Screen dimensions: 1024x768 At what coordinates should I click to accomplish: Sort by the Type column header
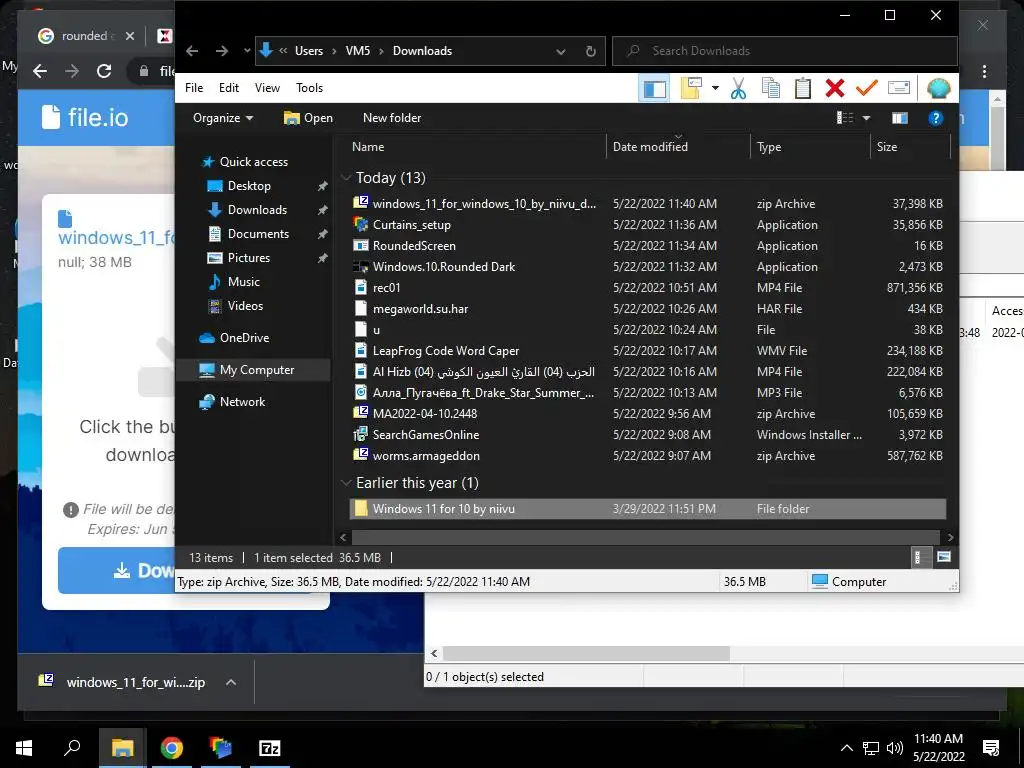click(x=810, y=147)
